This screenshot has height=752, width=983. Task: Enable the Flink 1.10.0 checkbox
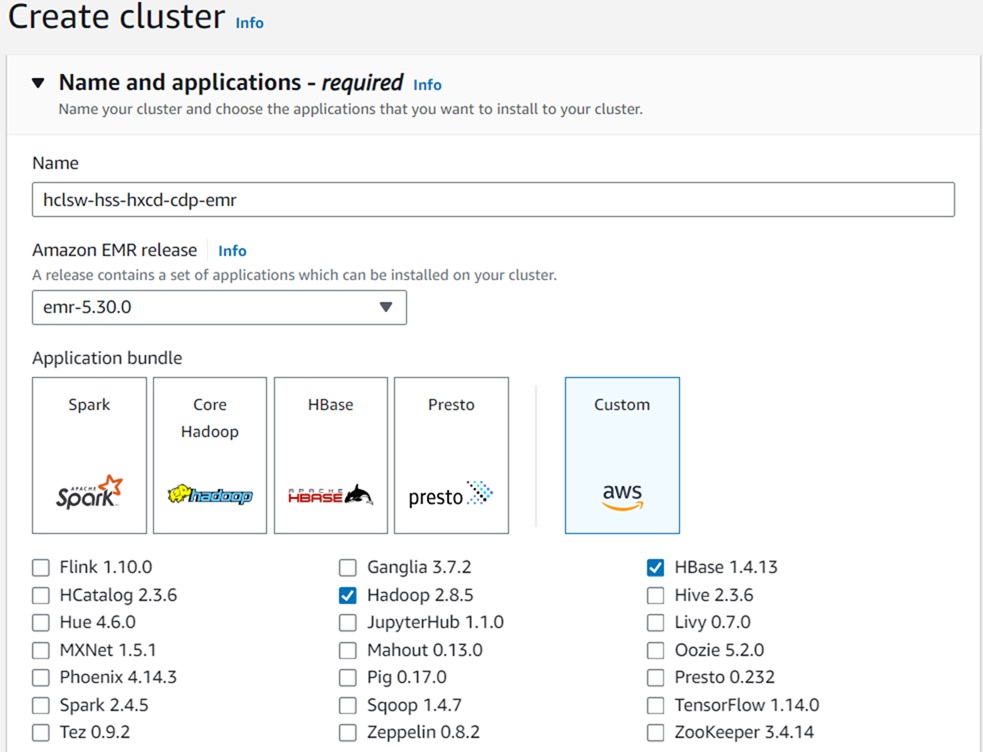(x=40, y=568)
